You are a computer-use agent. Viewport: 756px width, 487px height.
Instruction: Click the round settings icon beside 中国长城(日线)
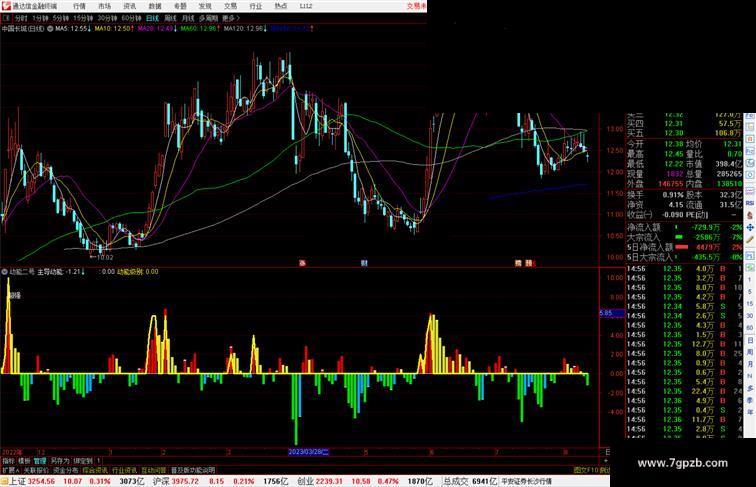50,29
